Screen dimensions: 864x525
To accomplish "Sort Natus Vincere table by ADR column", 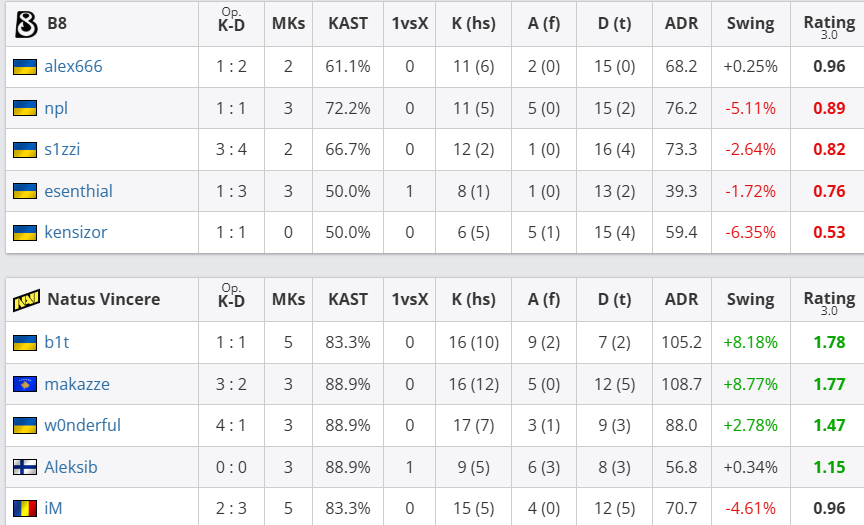I will click(681, 299).
